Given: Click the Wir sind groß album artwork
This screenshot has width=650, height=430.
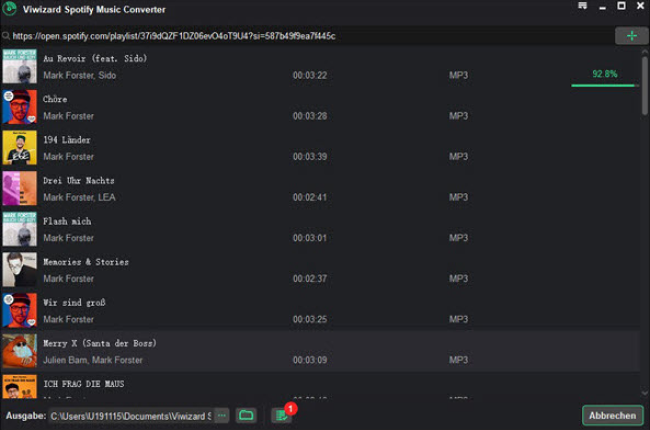Looking at the screenshot, I should pos(20,310).
